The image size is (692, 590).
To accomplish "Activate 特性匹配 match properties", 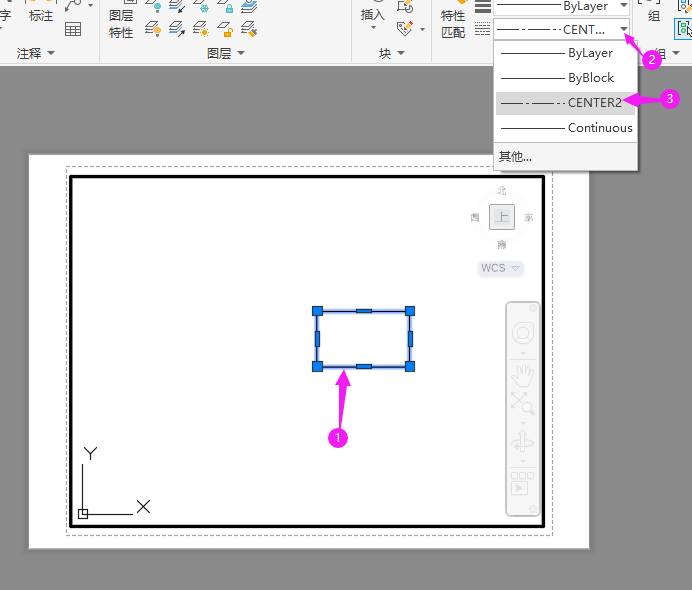I will pyautogui.click(x=453, y=24).
